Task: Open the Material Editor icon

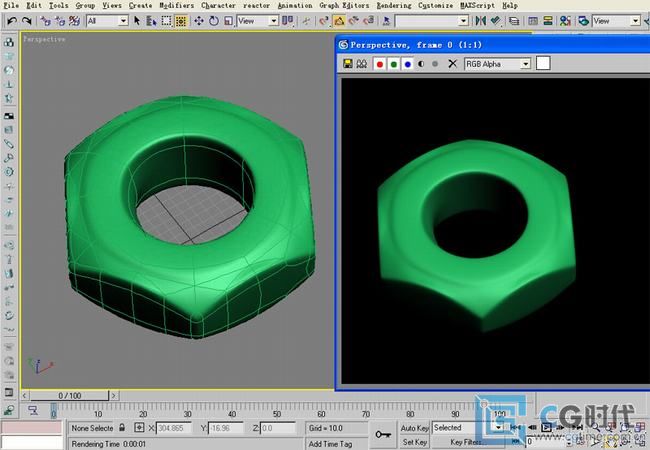Action: click(x=565, y=21)
